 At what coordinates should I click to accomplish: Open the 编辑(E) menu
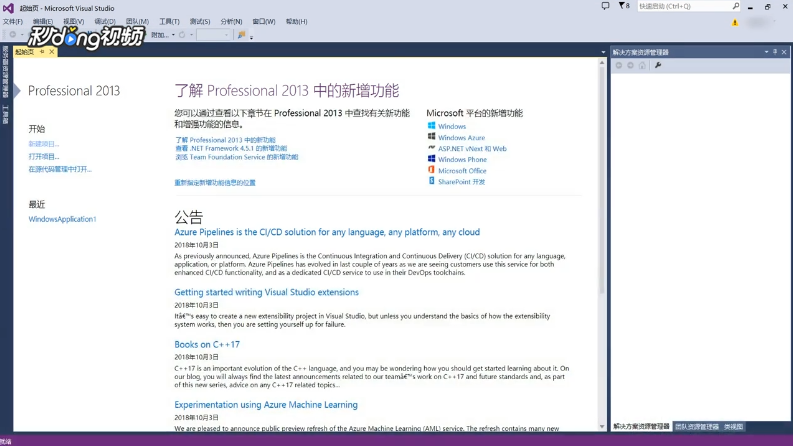point(43,22)
